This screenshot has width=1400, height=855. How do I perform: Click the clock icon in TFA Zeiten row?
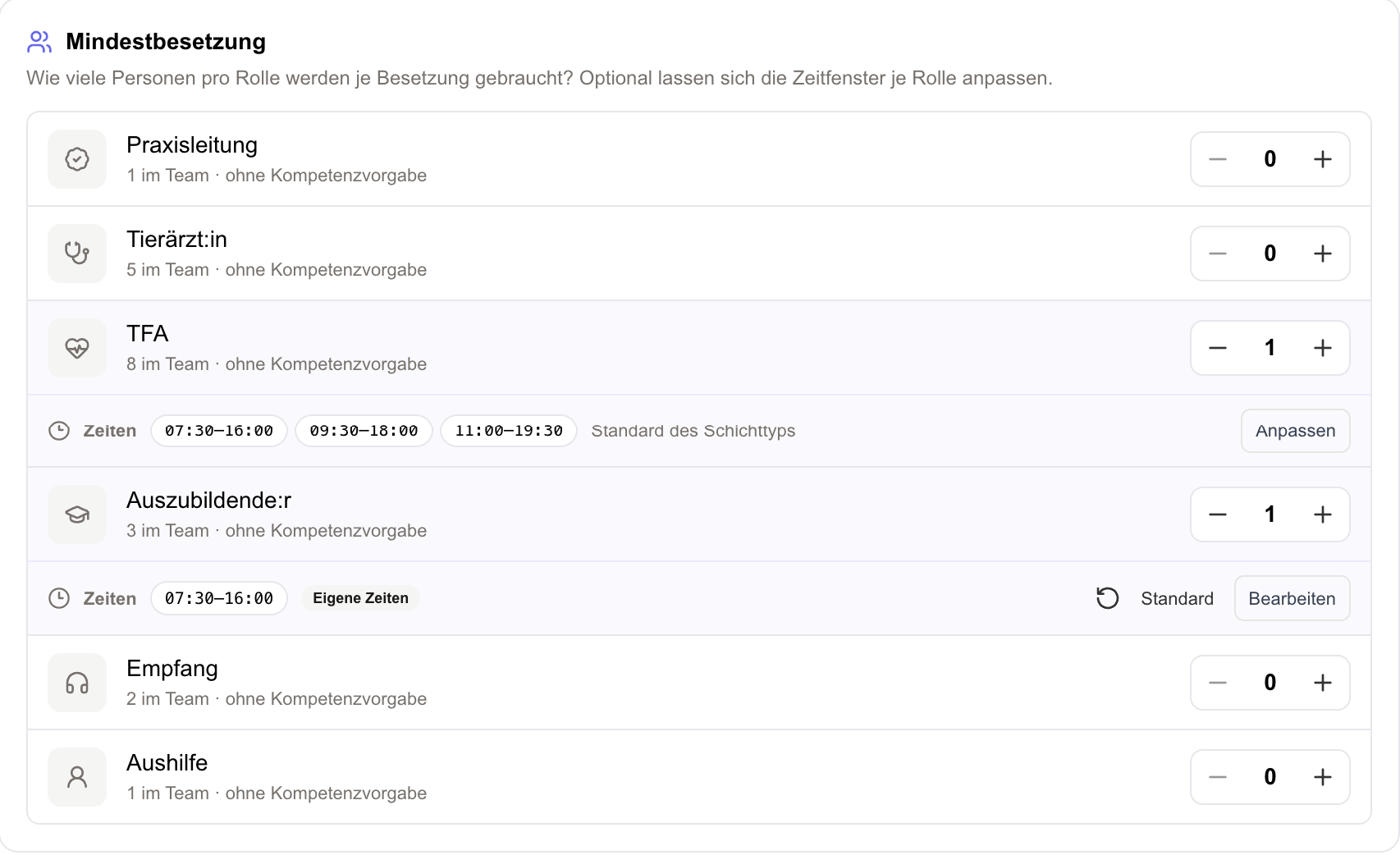click(x=59, y=431)
